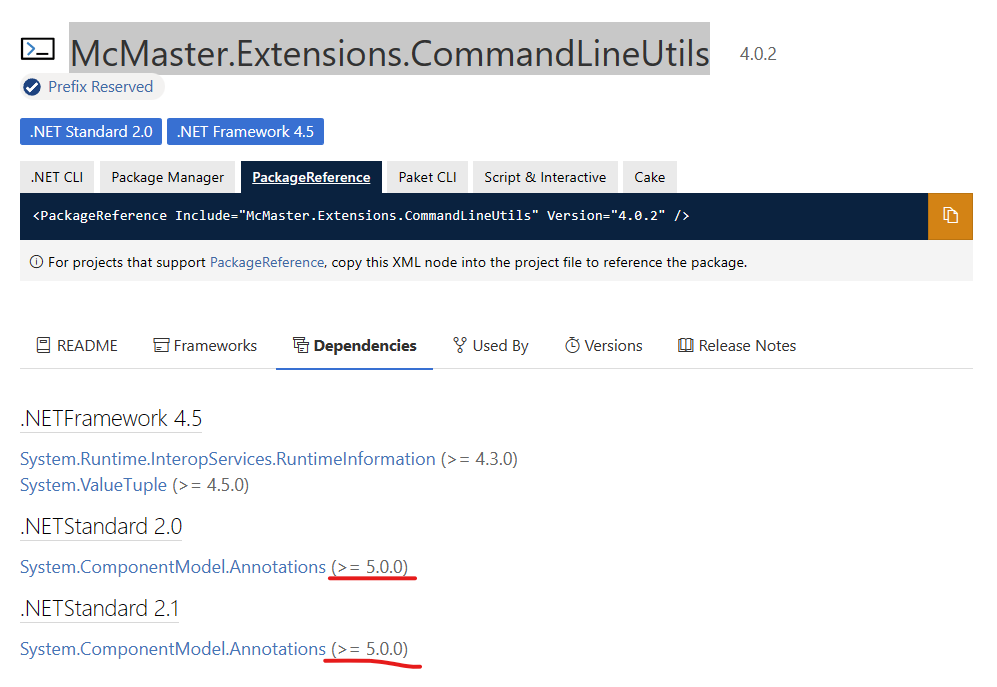
Task: Click the info icon beside PackageReference note
Action: 36,262
